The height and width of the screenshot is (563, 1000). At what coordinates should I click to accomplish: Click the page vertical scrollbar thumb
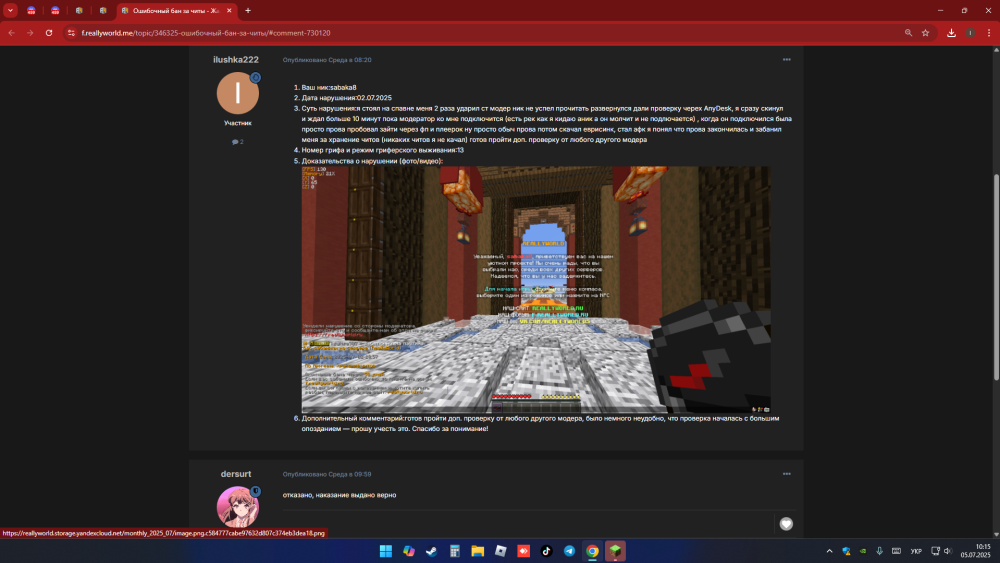(x=996, y=277)
